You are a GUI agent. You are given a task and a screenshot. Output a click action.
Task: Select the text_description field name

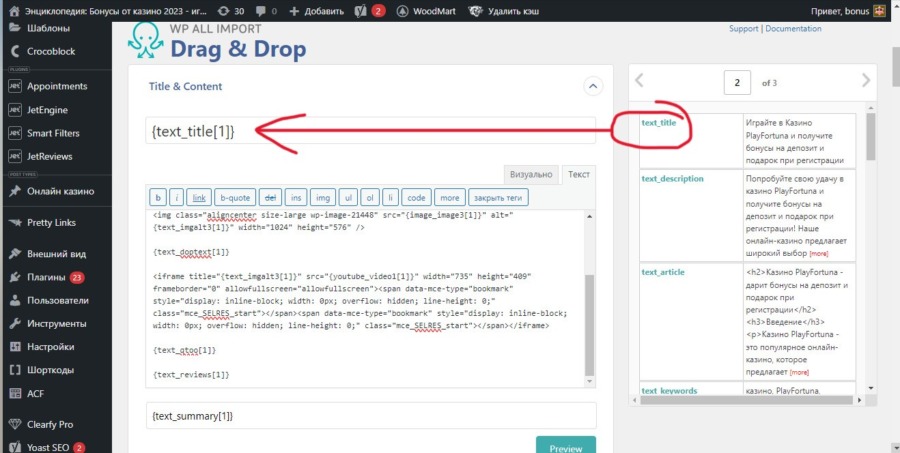(672, 179)
